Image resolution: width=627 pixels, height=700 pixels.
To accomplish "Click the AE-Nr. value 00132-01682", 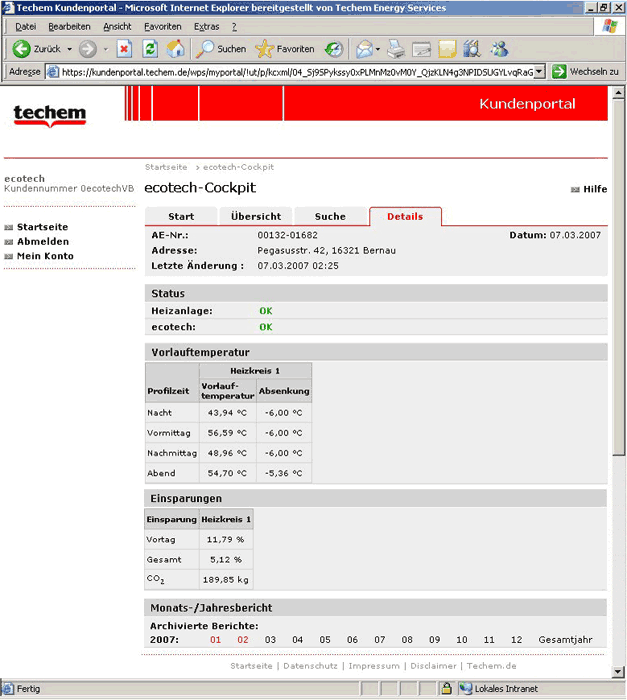I will pos(288,235).
